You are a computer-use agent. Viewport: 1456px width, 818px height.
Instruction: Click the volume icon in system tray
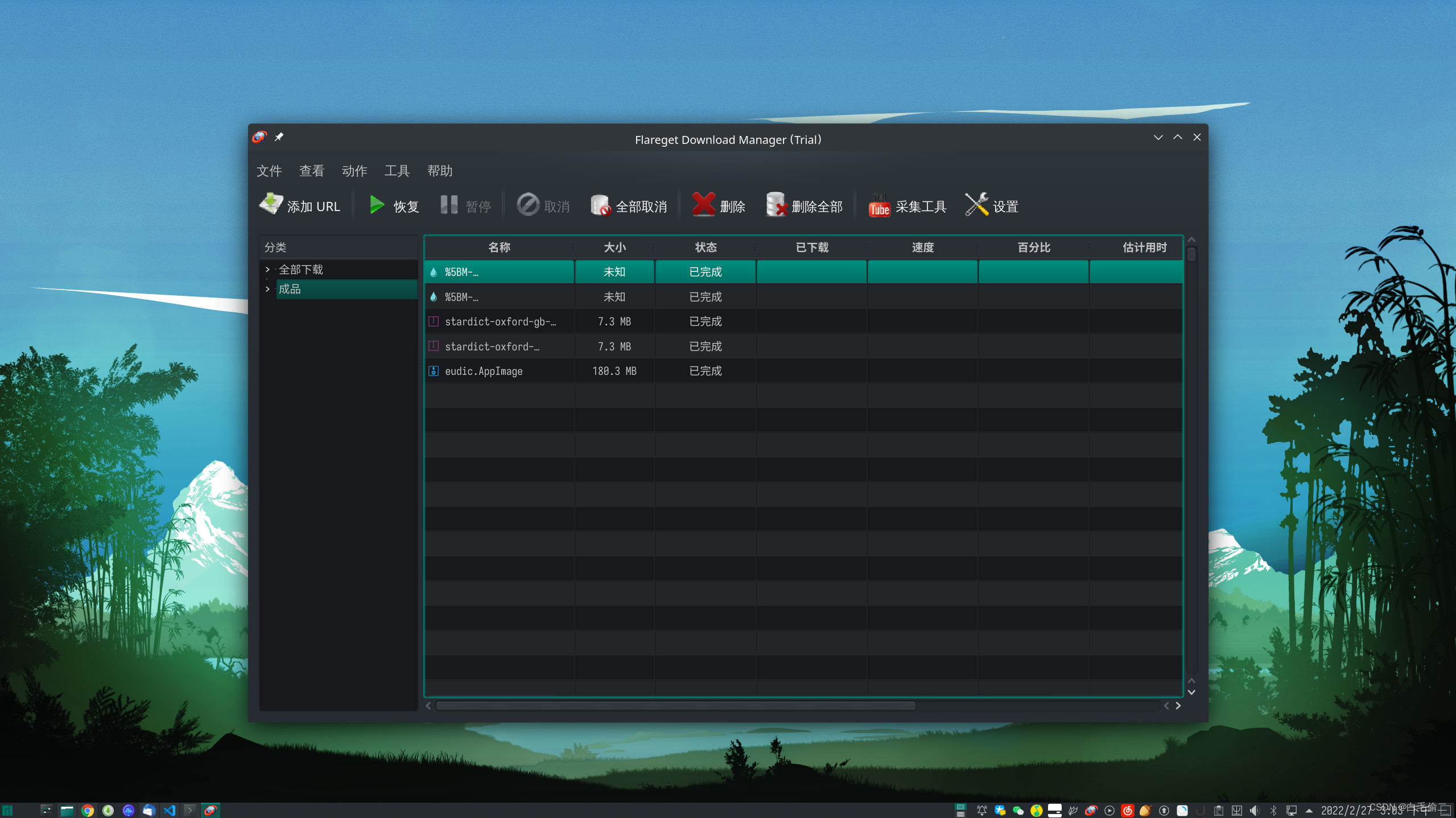point(1255,811)
